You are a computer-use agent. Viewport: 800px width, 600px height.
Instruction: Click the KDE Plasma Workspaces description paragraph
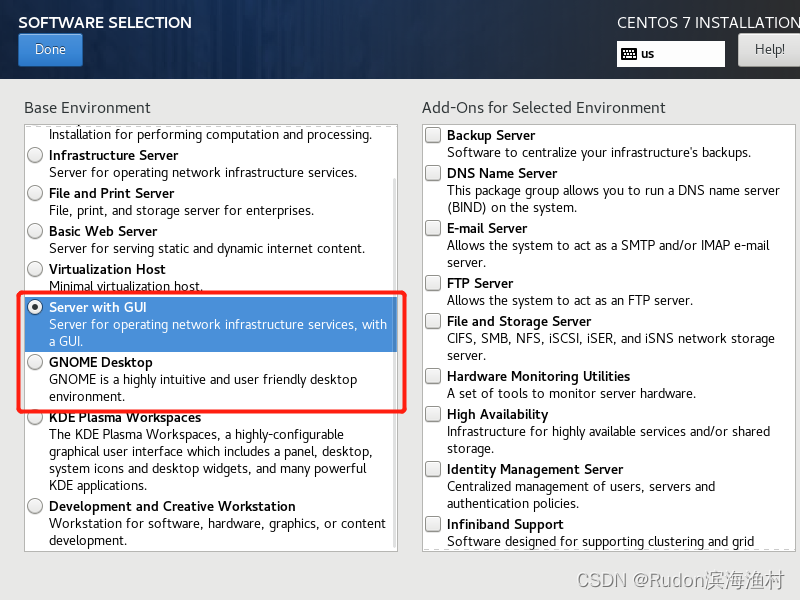[211, 460]
